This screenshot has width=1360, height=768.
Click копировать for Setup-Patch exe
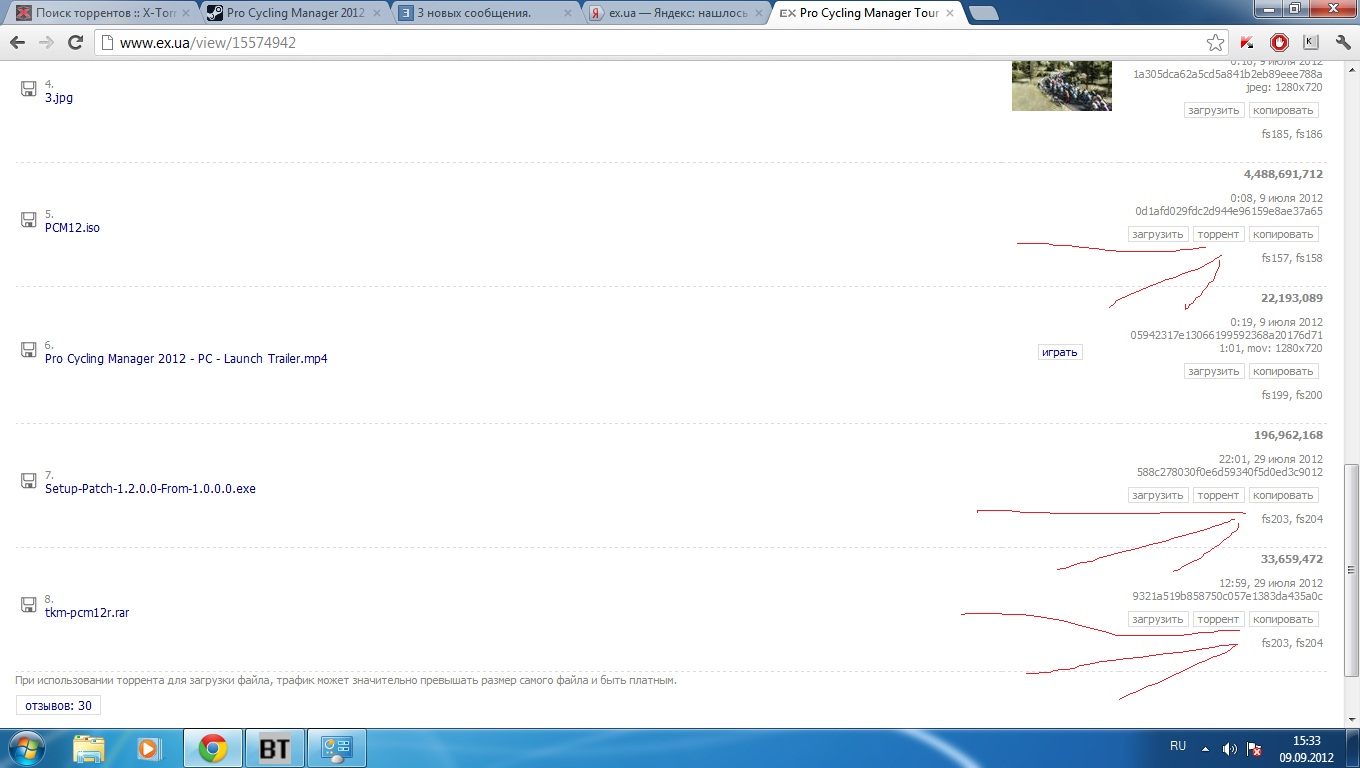pyautogui.click(x=1283, y=495)
